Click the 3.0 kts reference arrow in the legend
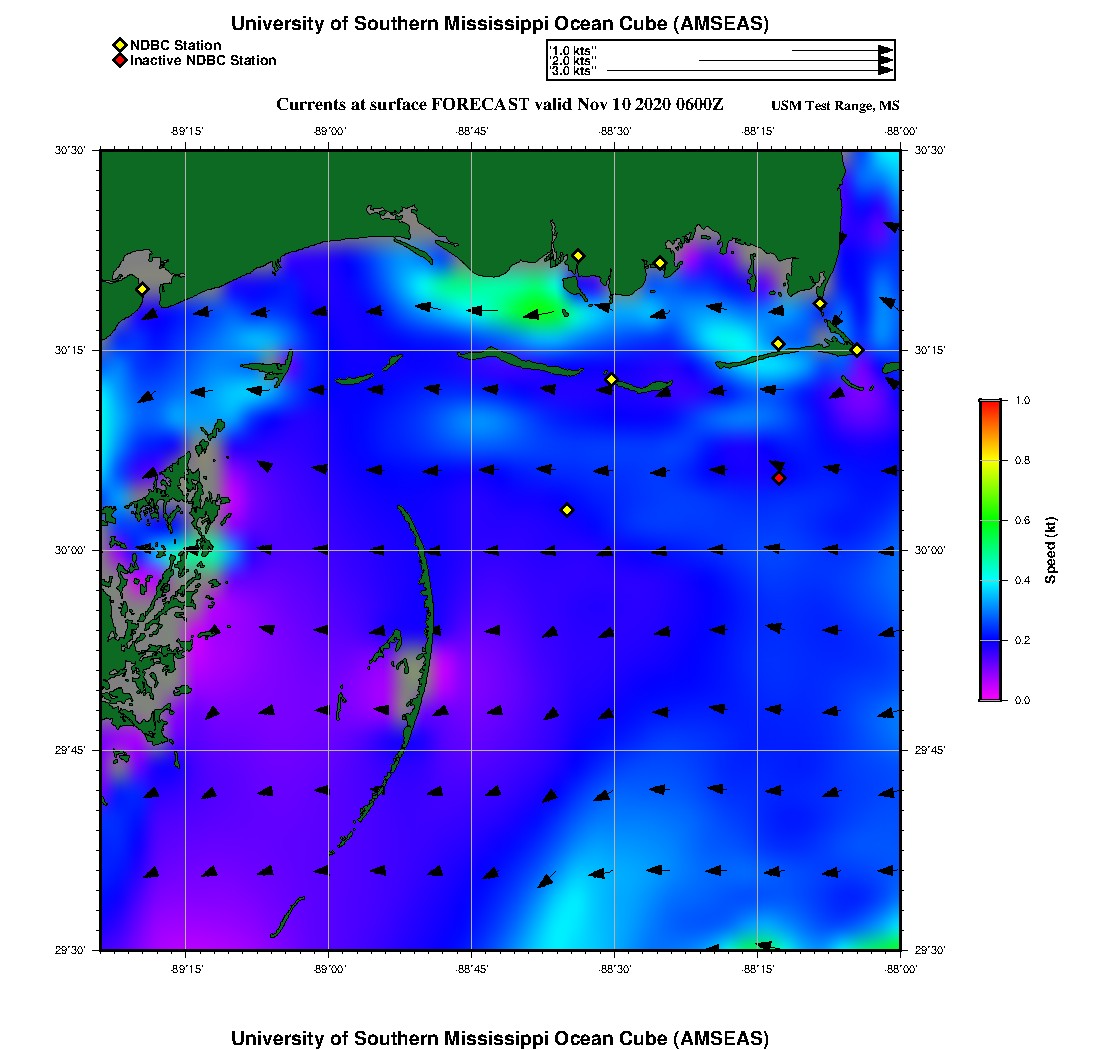This screenshot has width=1100, height=1050. point(749,71)
